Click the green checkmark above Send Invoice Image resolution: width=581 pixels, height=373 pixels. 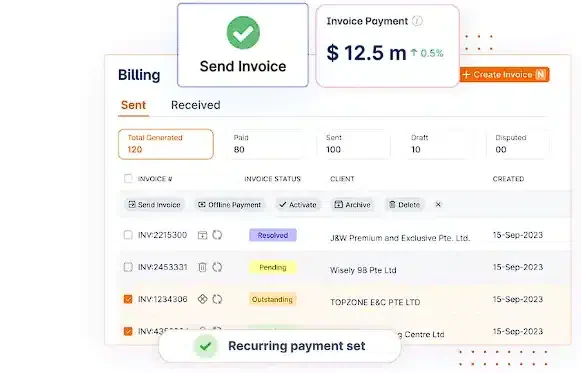click(243, 33)
